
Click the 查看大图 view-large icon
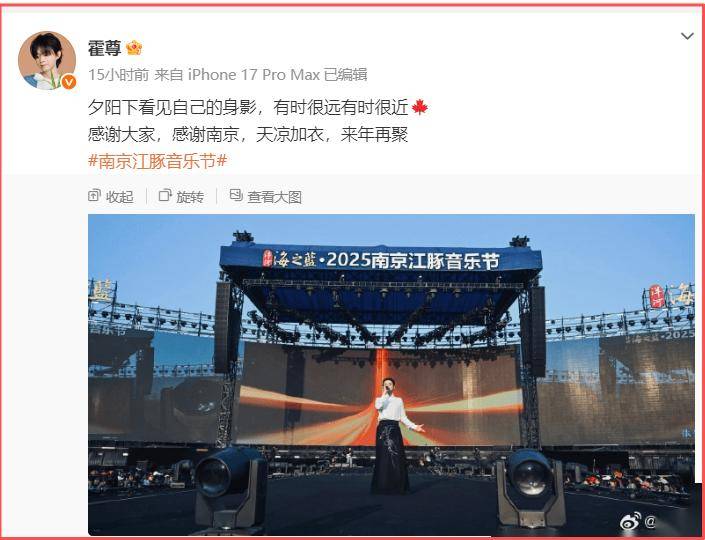pos(236,196)
